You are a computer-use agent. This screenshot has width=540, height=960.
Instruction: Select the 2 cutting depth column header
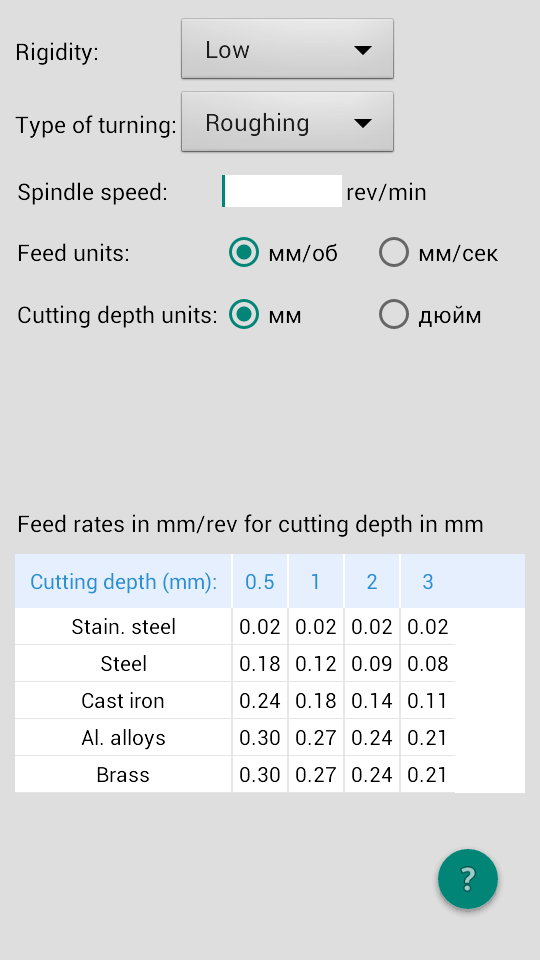coord(372,581)
